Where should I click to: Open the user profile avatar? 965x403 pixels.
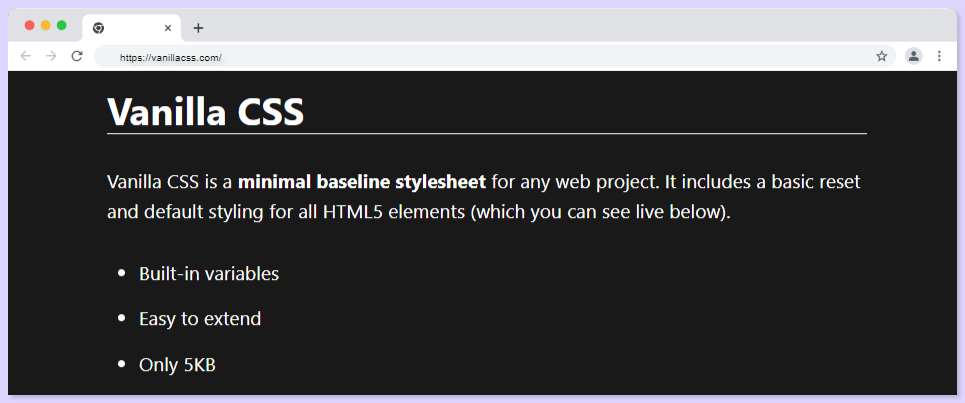click(913, 57)
